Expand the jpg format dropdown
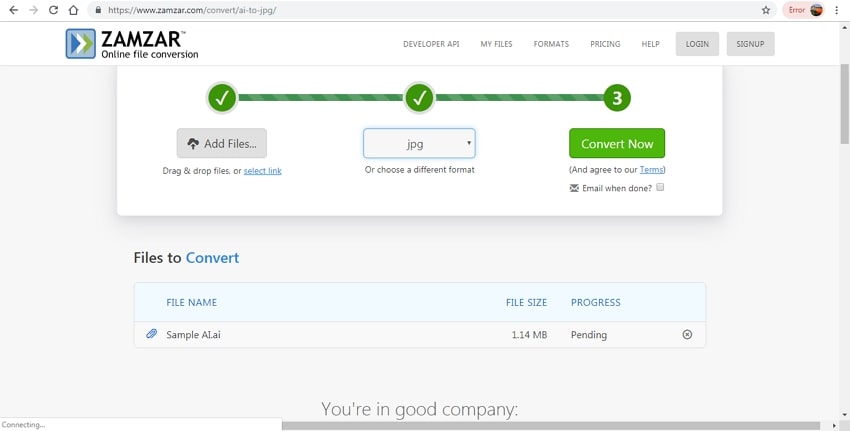 [x=419, y=144]
